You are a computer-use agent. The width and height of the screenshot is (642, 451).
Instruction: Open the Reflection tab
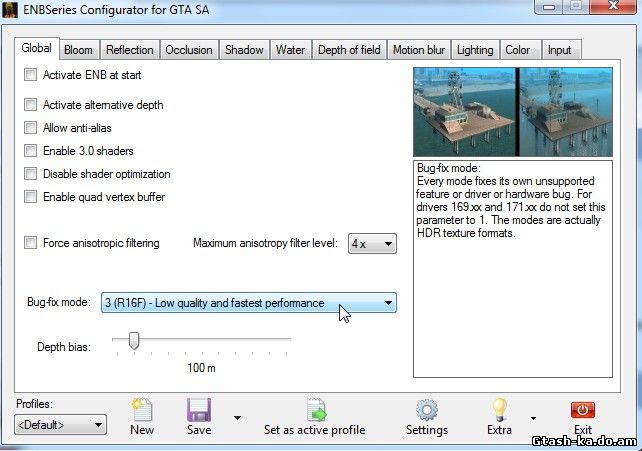pos(130,50)
